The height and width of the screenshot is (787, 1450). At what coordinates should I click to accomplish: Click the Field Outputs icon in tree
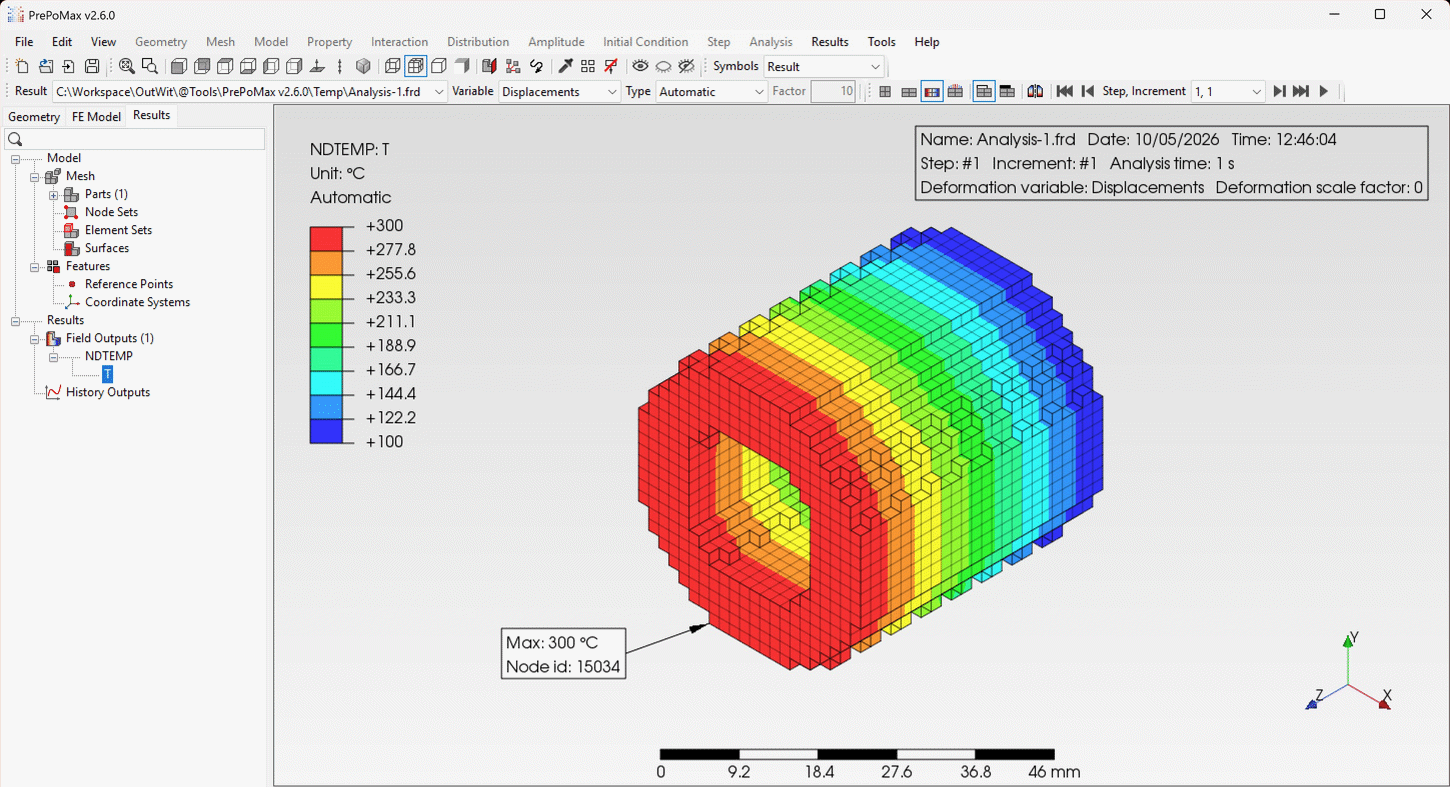tap(54, 338)
